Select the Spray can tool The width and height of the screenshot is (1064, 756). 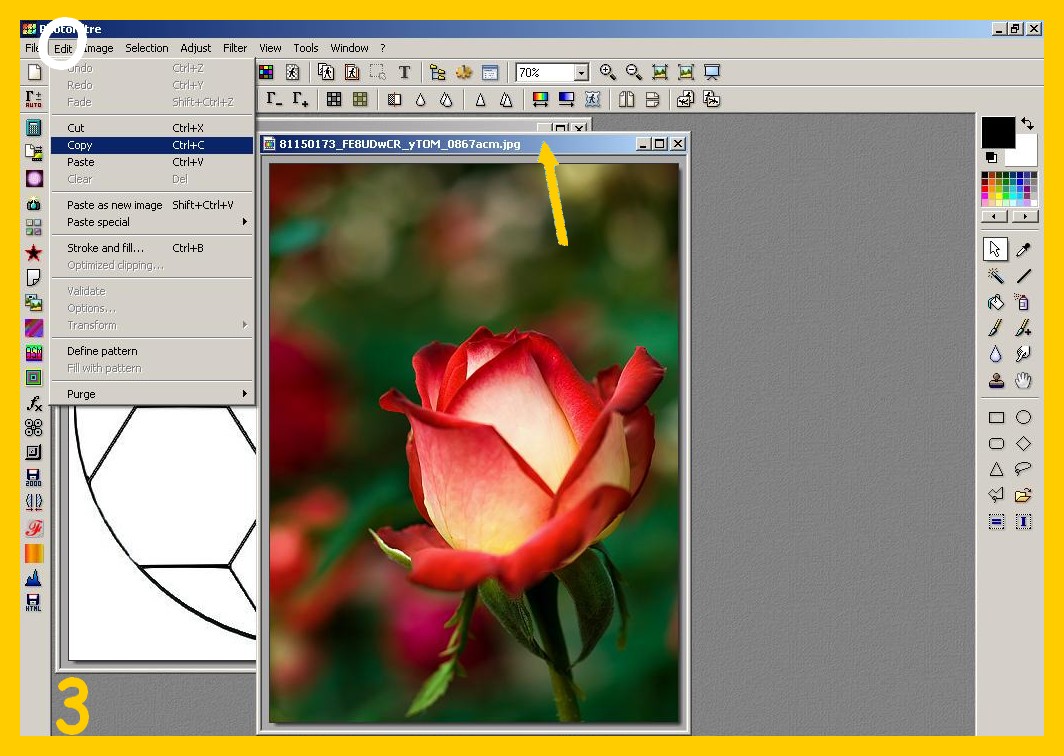click(1023, 302)
